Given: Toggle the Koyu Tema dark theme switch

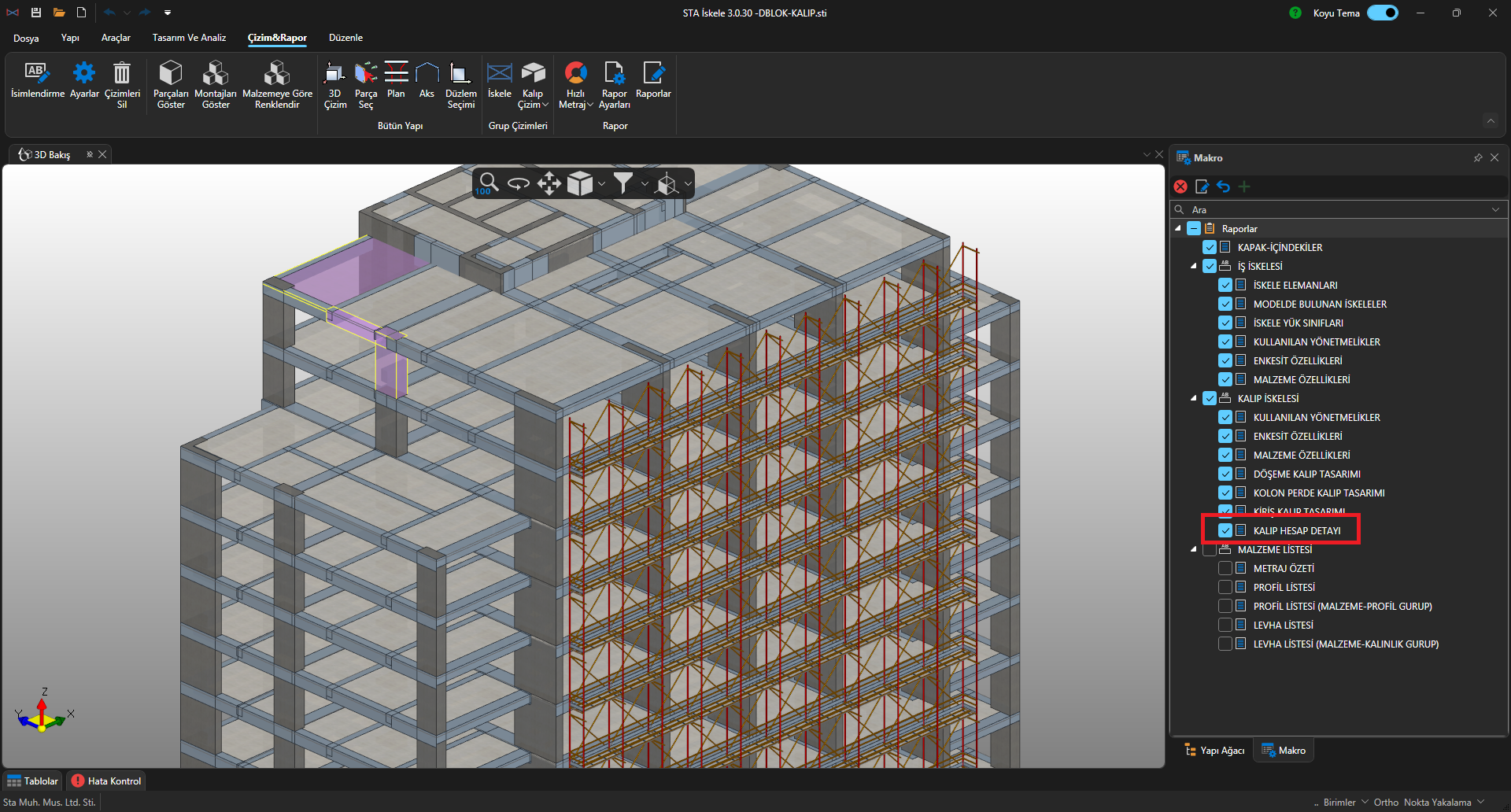Looking at the screenshot, I should click(x=1382, y=13).
